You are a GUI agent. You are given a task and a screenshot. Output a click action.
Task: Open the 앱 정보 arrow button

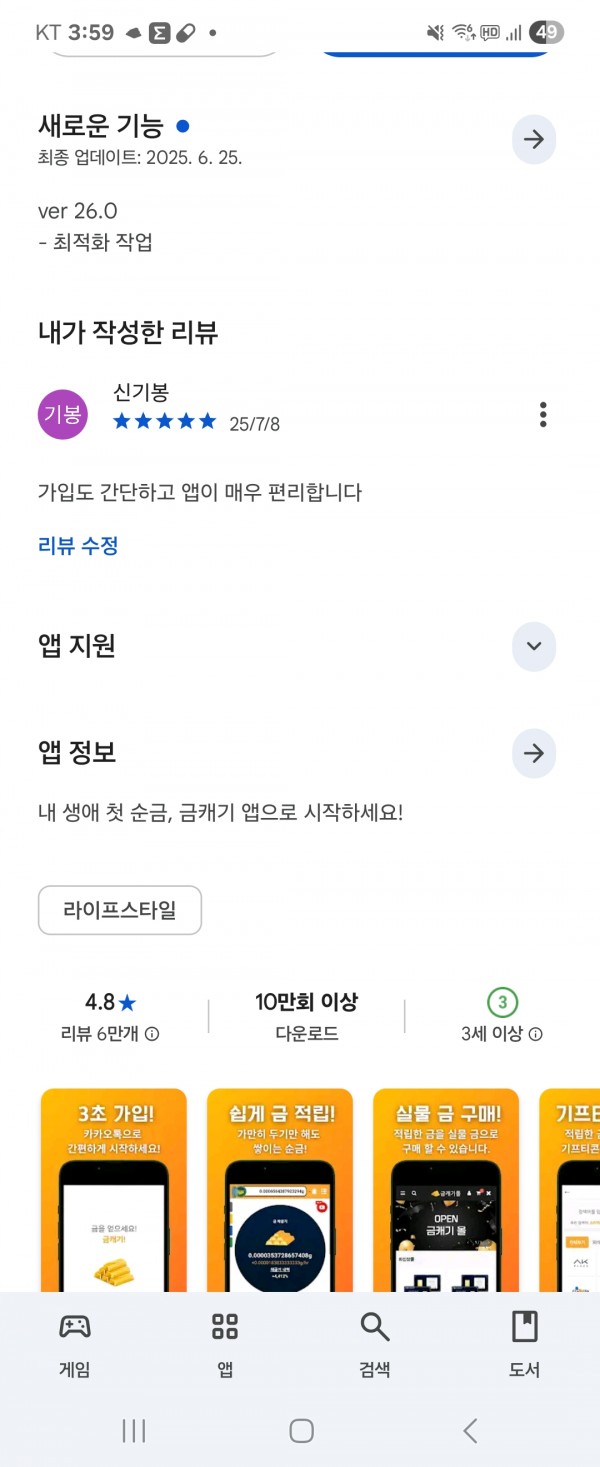pos(533,753)
